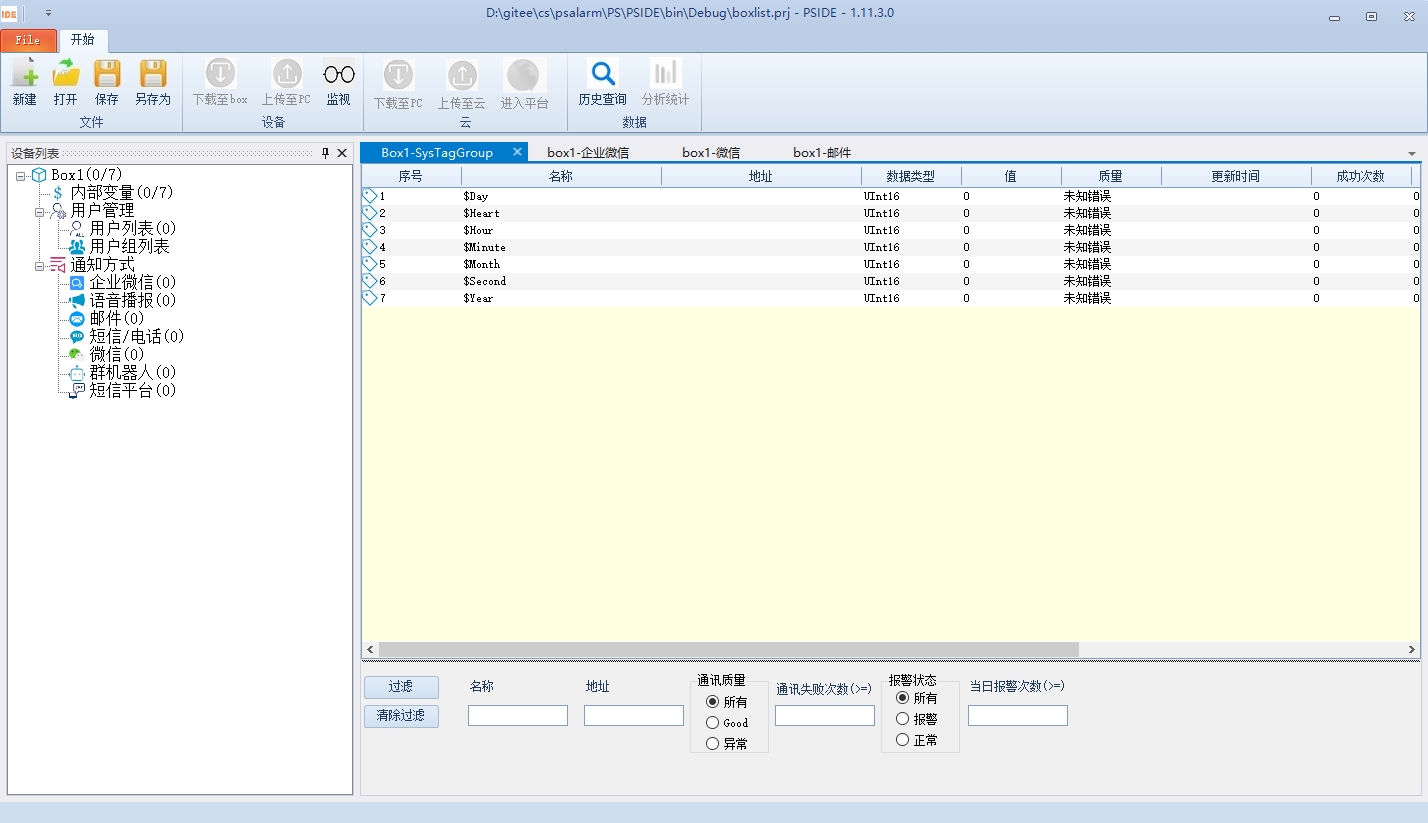The height and width of the screenshot is (823, 1428).
Task: Select the $Heart row name
Action: click(481, 213)
